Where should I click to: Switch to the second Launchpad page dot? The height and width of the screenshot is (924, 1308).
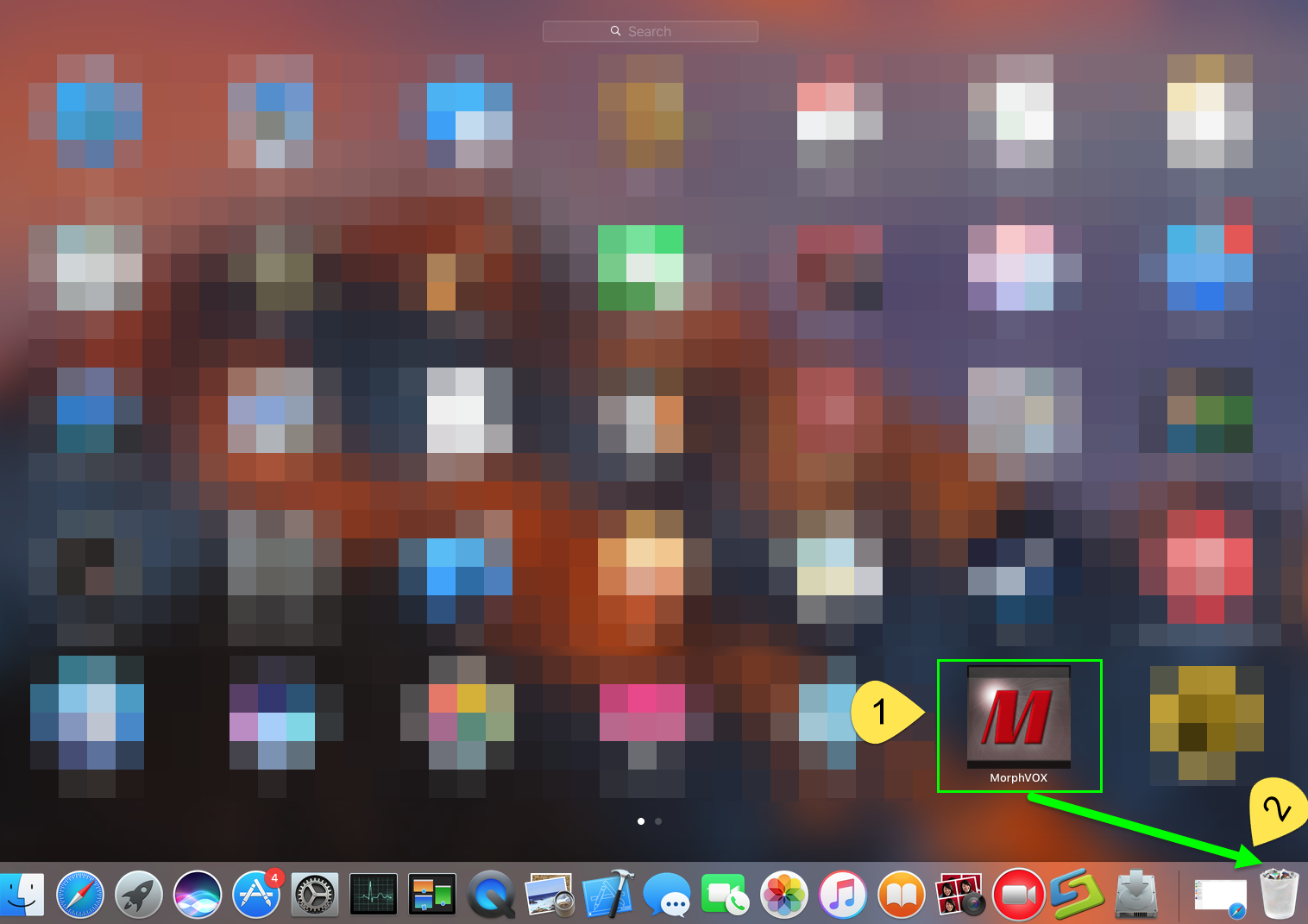coord(658,821)
